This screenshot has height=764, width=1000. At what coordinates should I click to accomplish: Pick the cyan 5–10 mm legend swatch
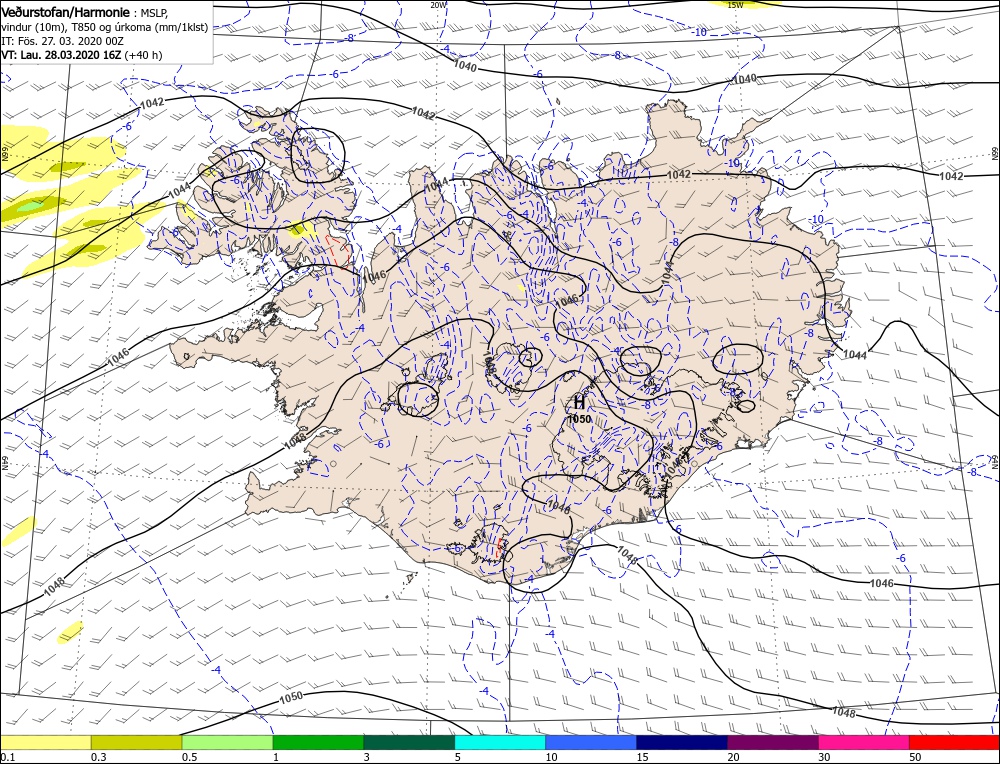[500, 742]
